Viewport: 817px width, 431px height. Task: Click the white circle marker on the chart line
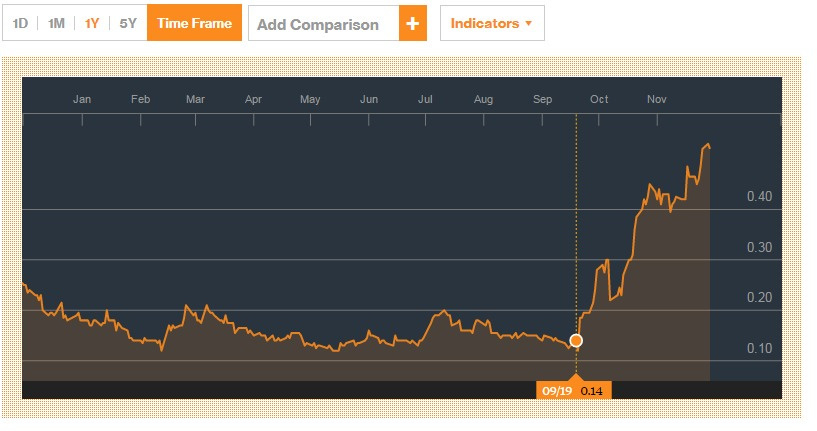pyautogui.click(x=575, y=341)
